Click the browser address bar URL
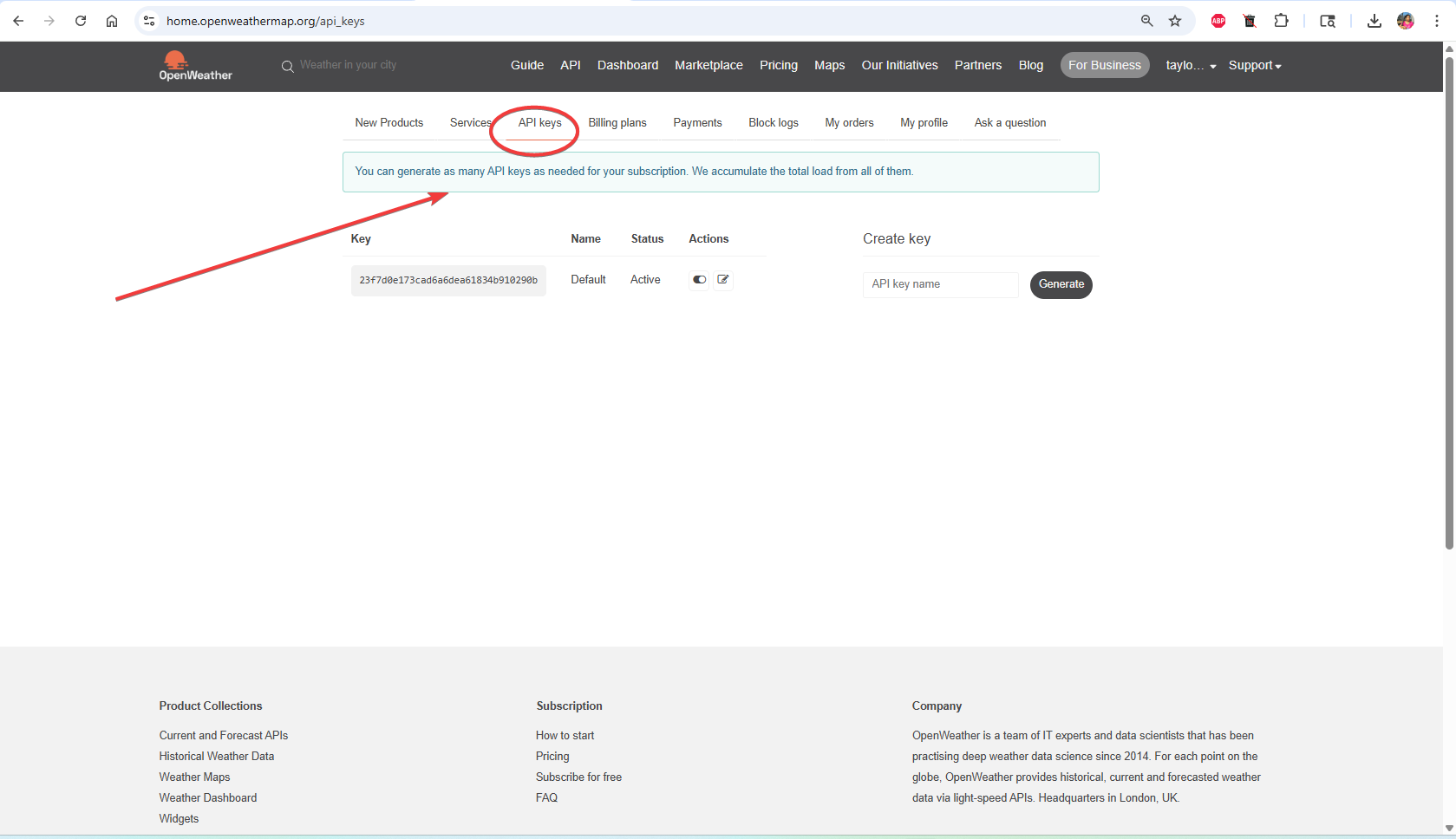Screen dimensions: 1456x839 (x=265, y=21)
